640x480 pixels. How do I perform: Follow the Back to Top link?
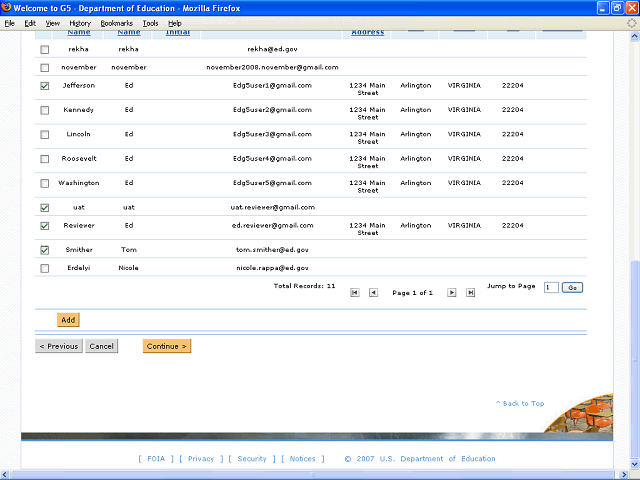520,404
